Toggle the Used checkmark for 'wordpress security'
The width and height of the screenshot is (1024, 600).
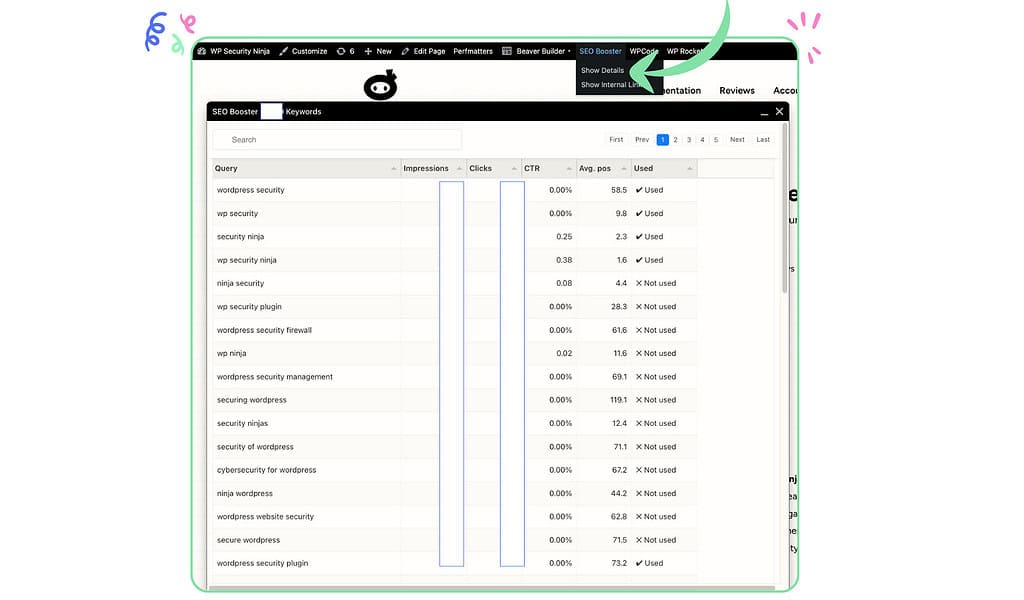point(652,190)
